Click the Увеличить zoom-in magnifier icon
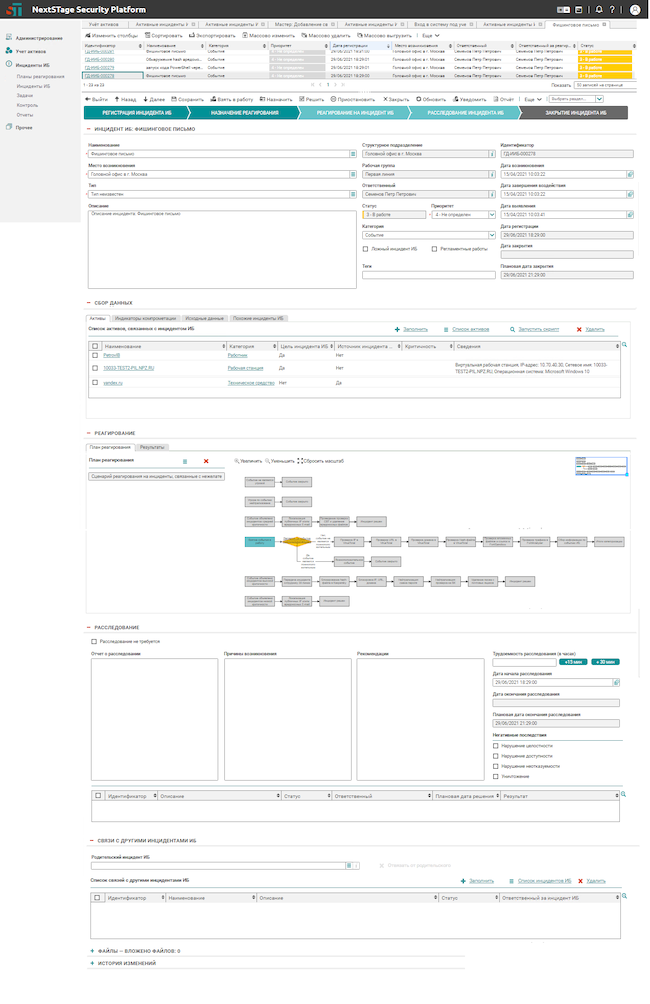This screenshot has width=650, height=1004. coord(236,460)
